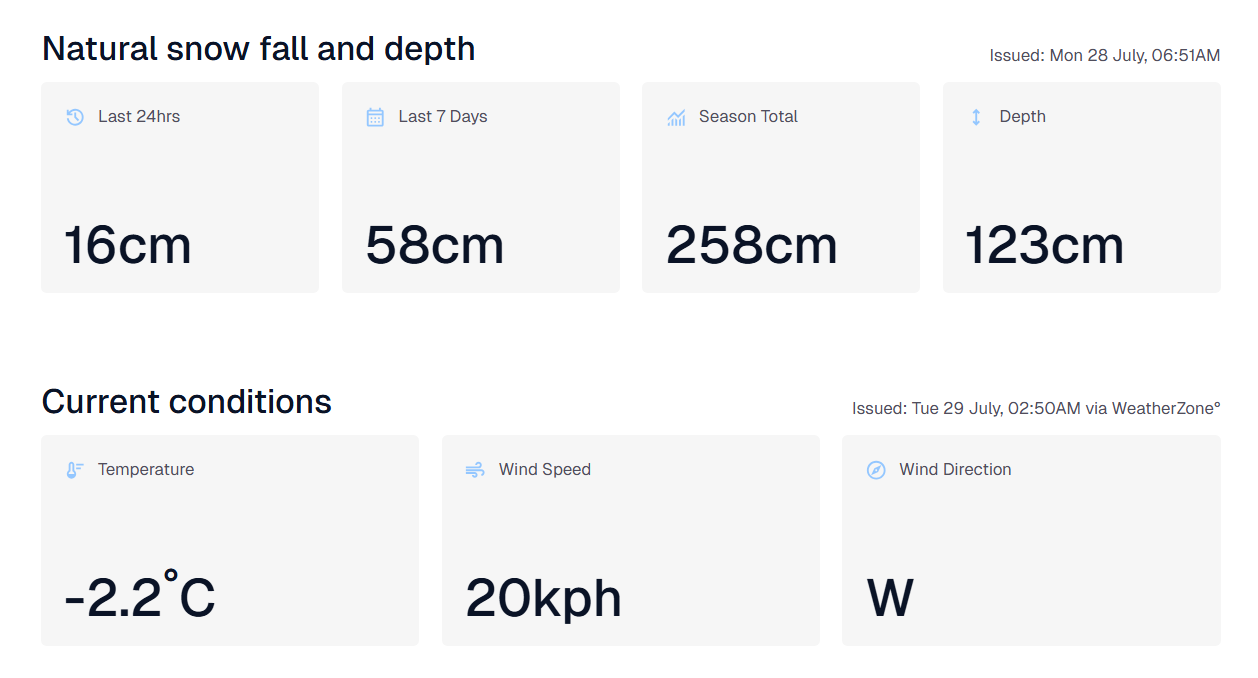The height and width of the screenshot is (678, 1258).
Task: Click the WeatherZone issued timestamp text
Action: [x=1036, y=409]
